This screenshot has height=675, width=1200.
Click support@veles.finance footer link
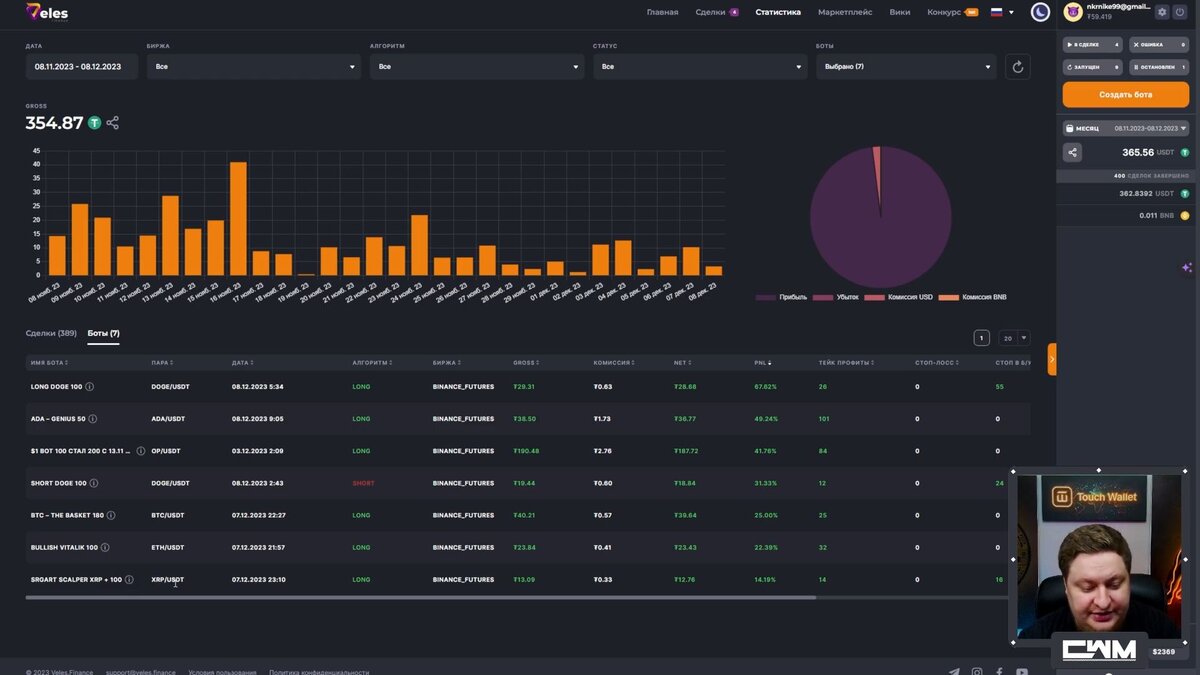(141, 672)
